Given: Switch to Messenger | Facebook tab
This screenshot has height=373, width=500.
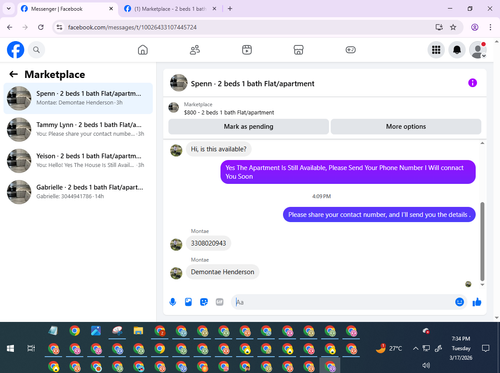Looking at the screenshot, I should coord(67,9).
